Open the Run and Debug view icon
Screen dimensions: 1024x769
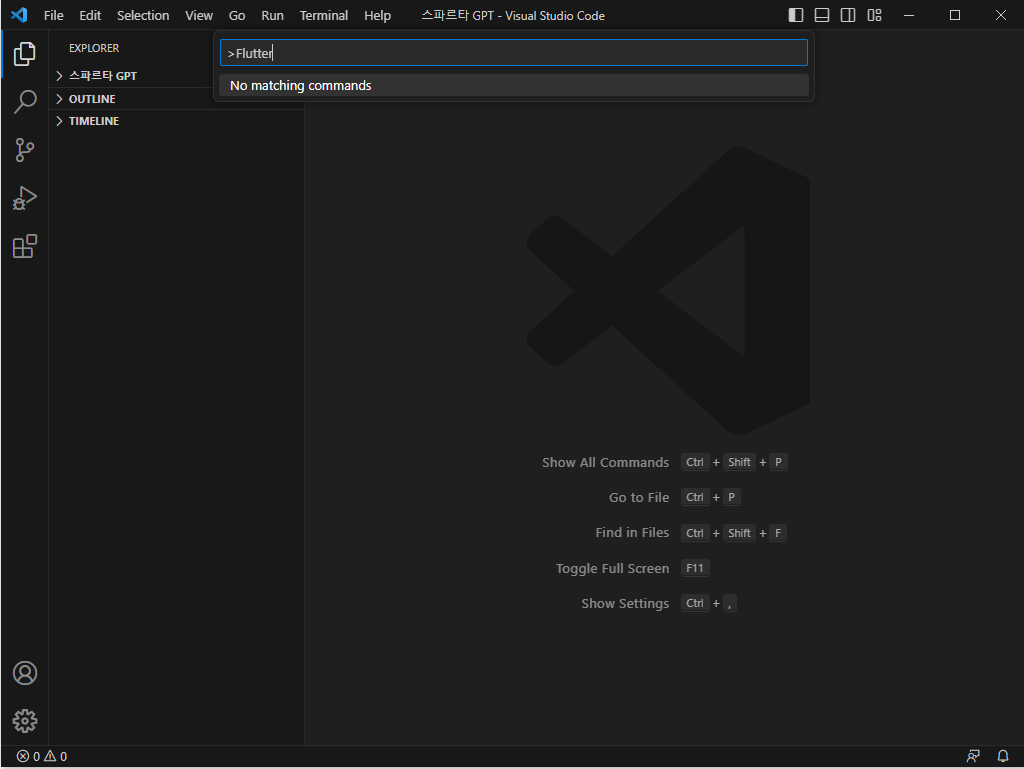[25, 198]
